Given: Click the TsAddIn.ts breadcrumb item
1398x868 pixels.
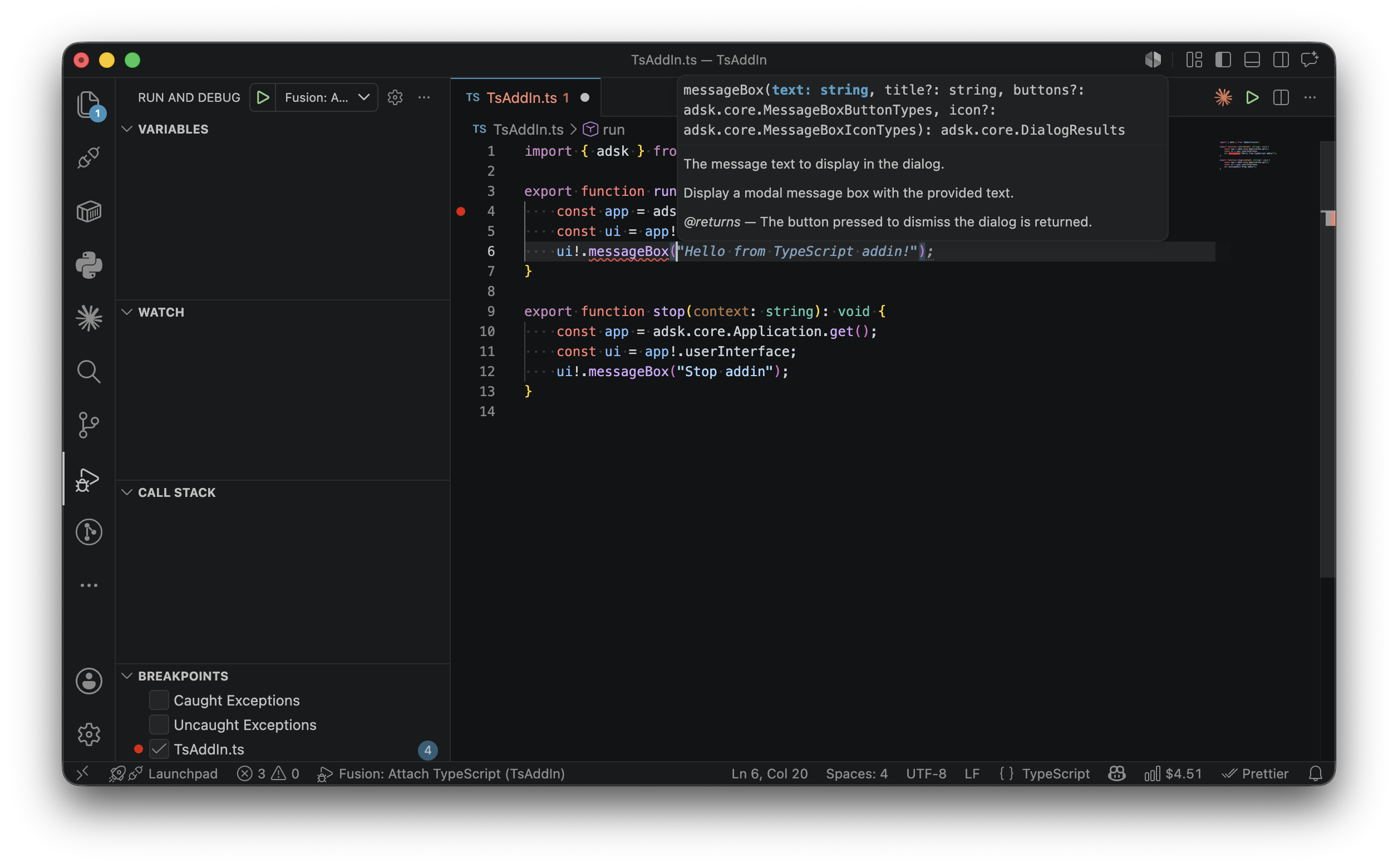Looking at the screenshot, I should point(528,130).
